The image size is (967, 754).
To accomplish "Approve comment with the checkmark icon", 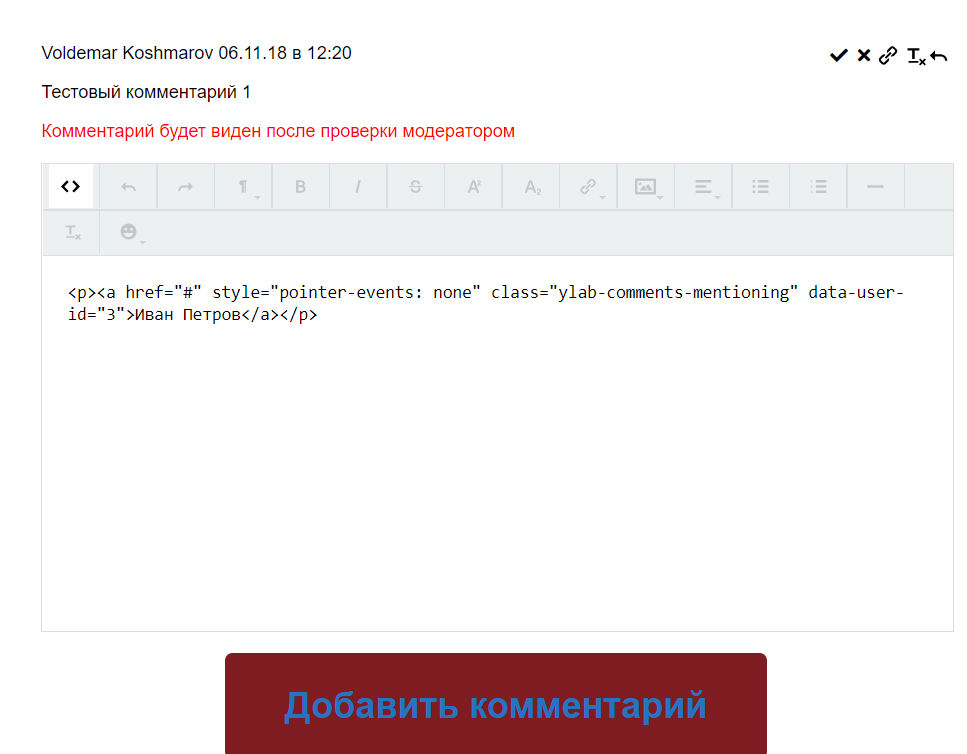I will pos(838,56).
